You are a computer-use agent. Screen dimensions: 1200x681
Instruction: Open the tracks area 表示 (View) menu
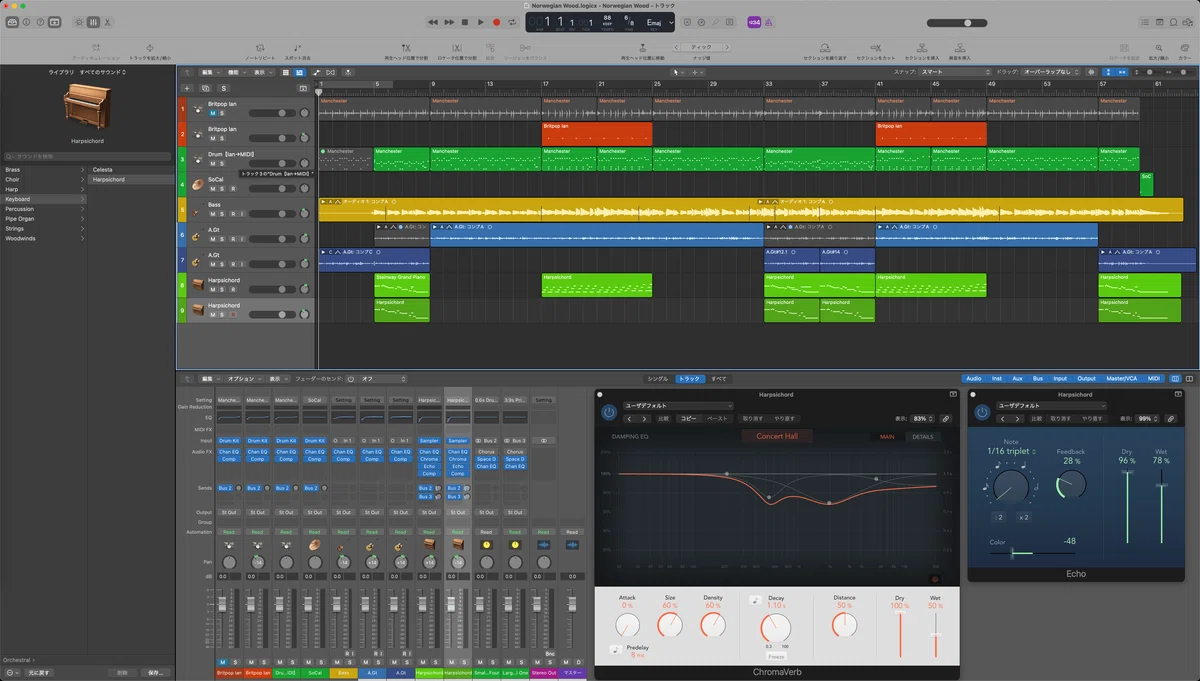262,72
